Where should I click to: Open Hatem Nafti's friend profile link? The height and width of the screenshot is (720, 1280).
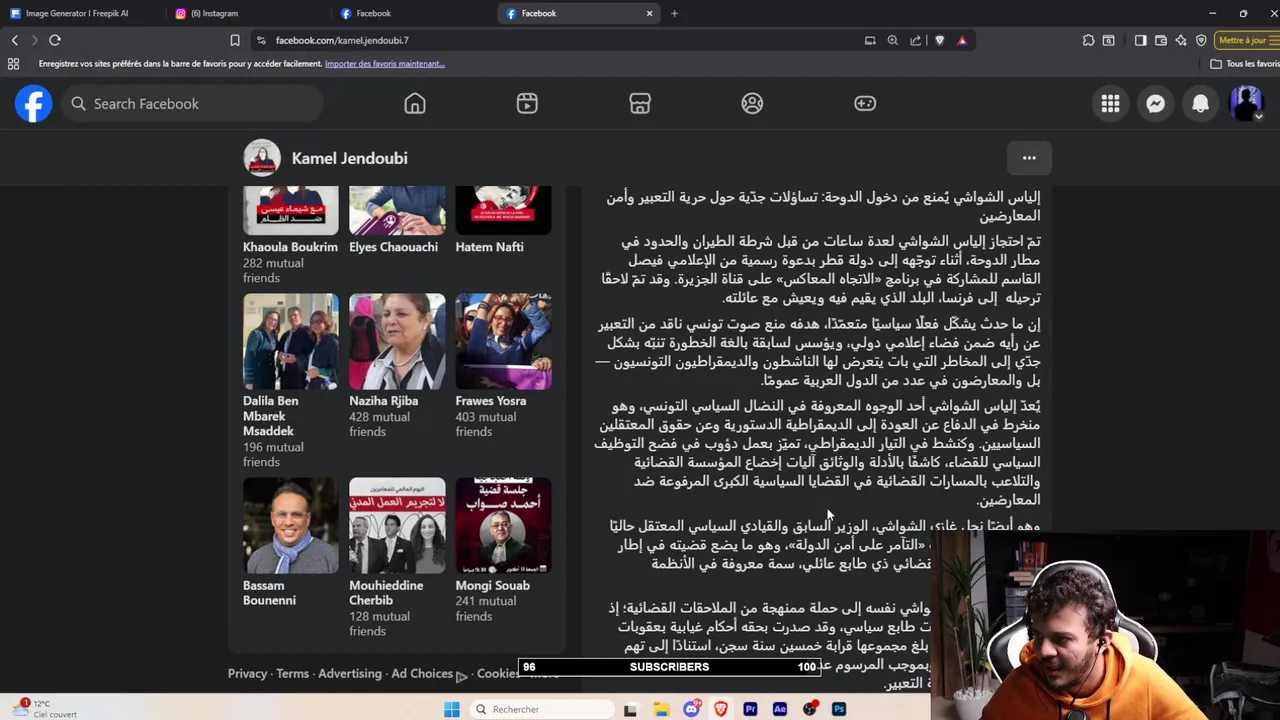[489, 247]
